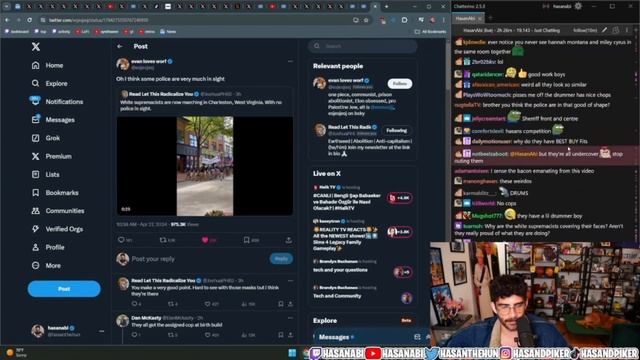Open Home in the X sidebar
Image resolution: width=640 pixels, height=360 pixels.
47,65
